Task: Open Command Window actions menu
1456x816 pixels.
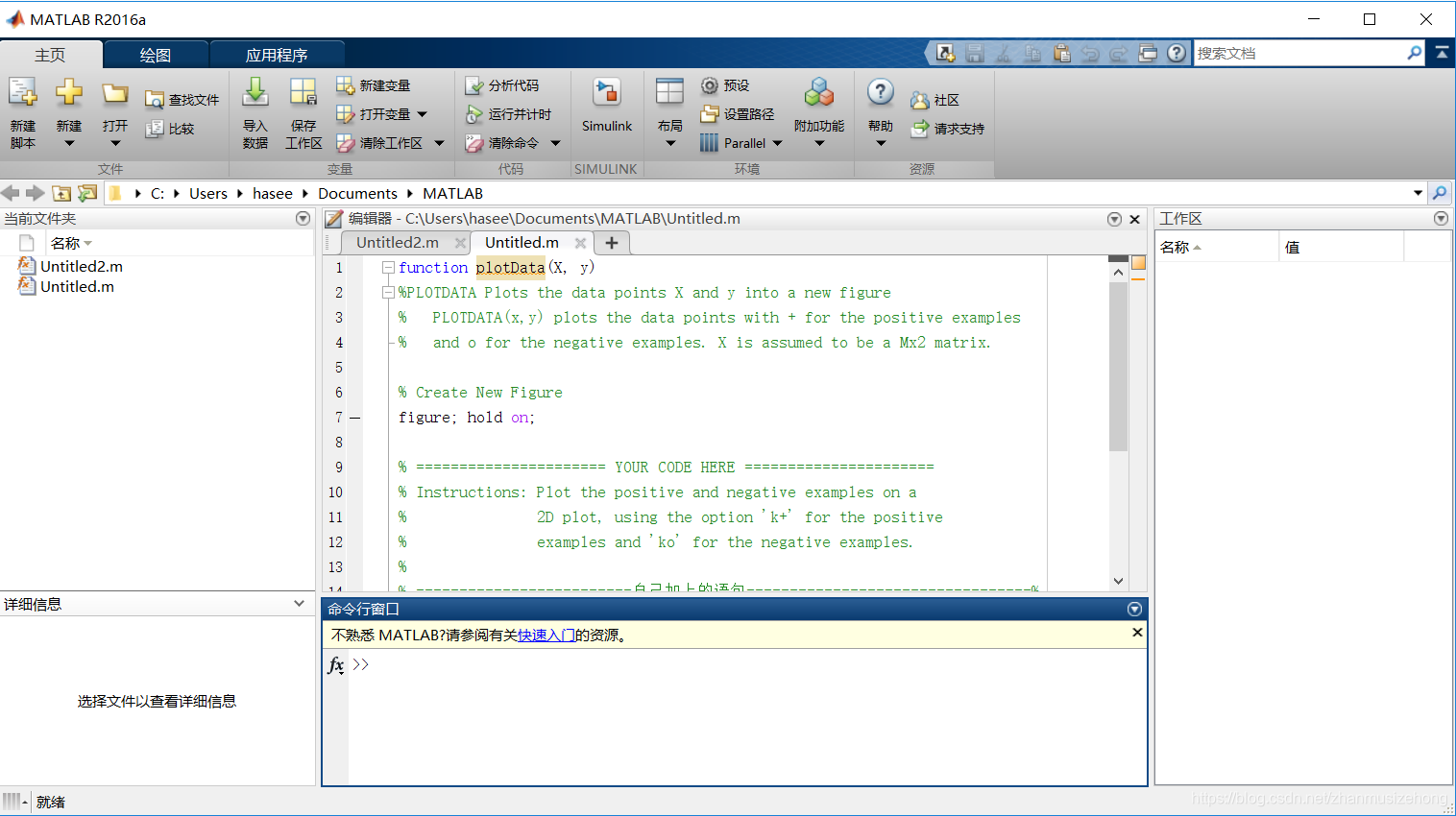Action: pos(1134,610)
